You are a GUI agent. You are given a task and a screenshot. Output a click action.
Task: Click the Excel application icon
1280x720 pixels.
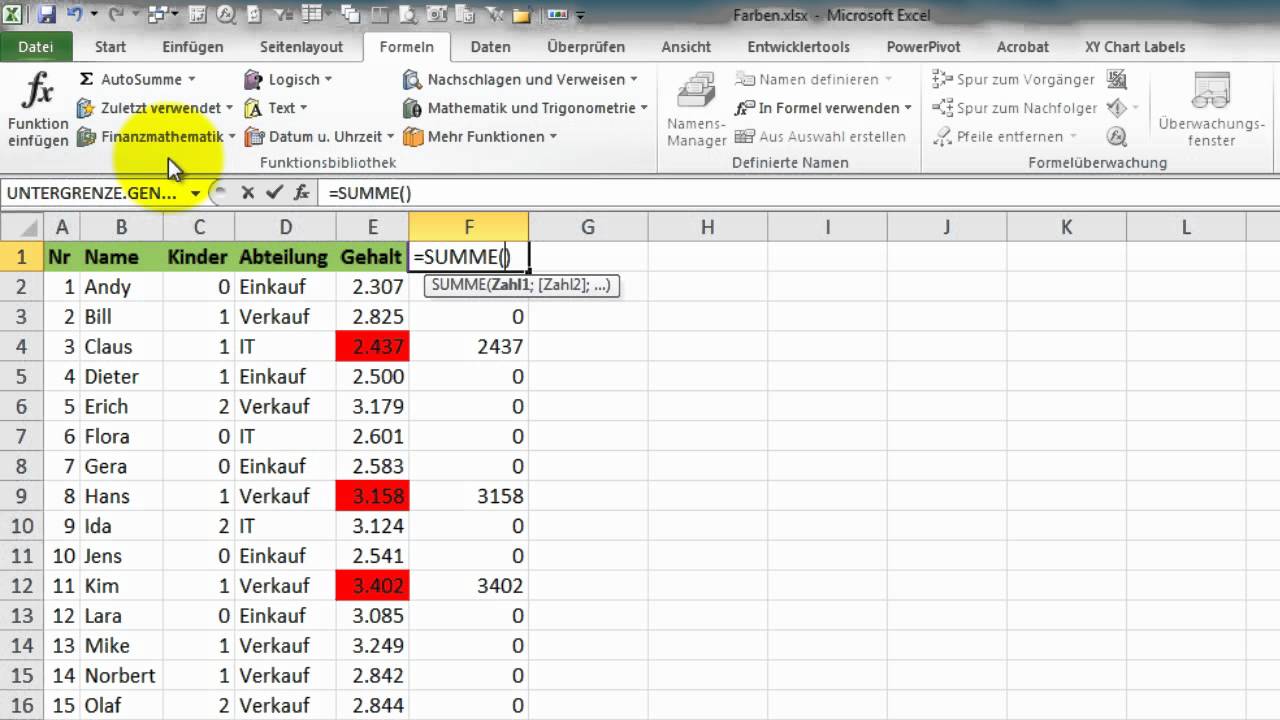tap(14, 15)
